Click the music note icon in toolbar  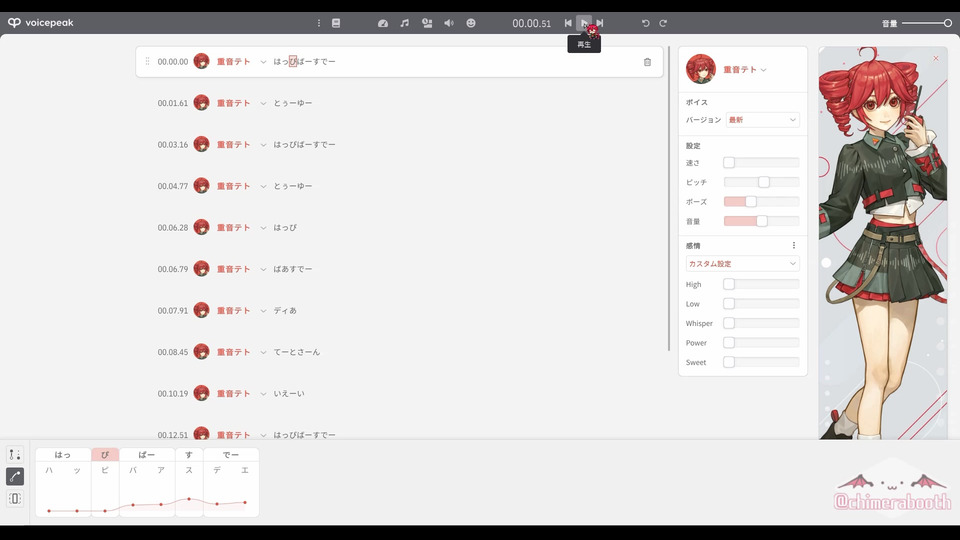(405, 23)
